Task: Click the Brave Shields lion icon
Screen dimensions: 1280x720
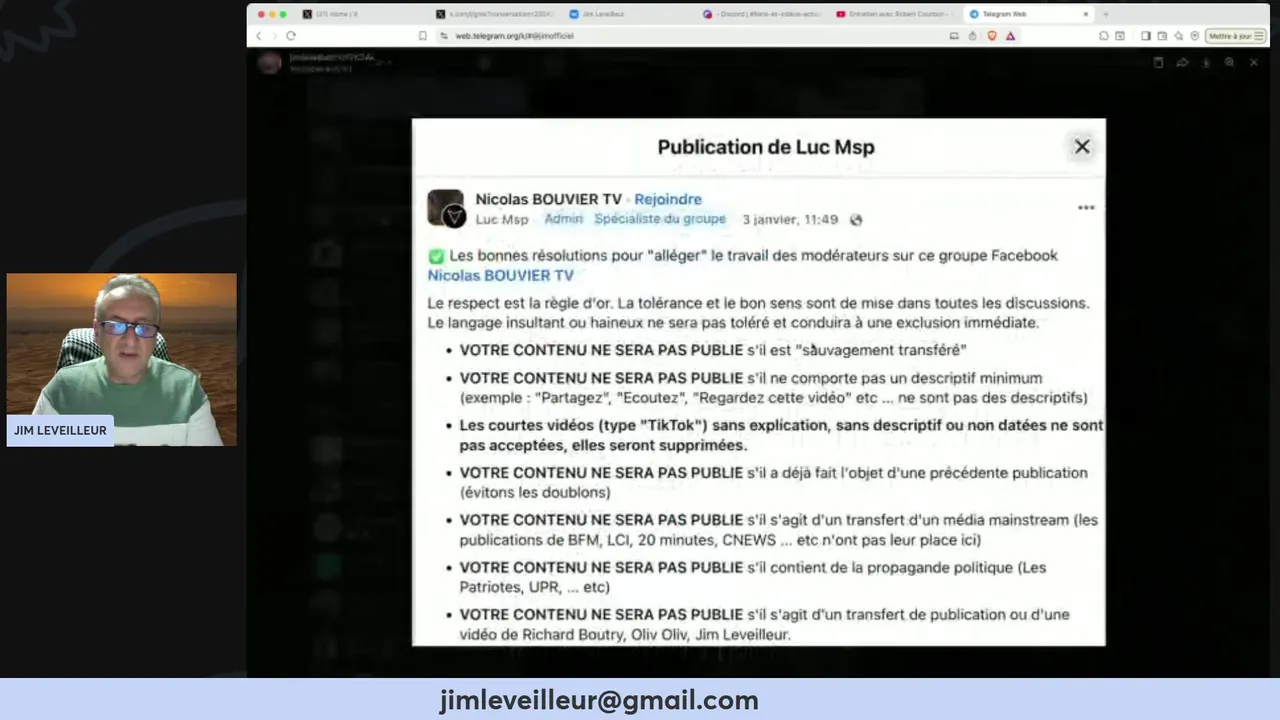Action: tap(991, 36)
